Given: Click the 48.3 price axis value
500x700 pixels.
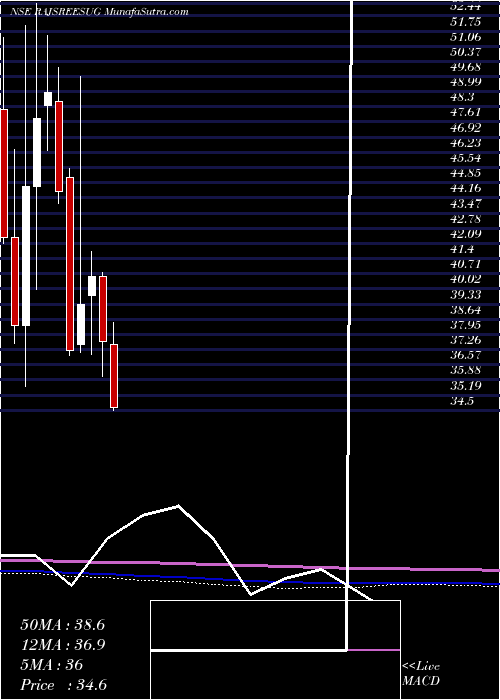Looking at the screenshot, I should 462,97.
